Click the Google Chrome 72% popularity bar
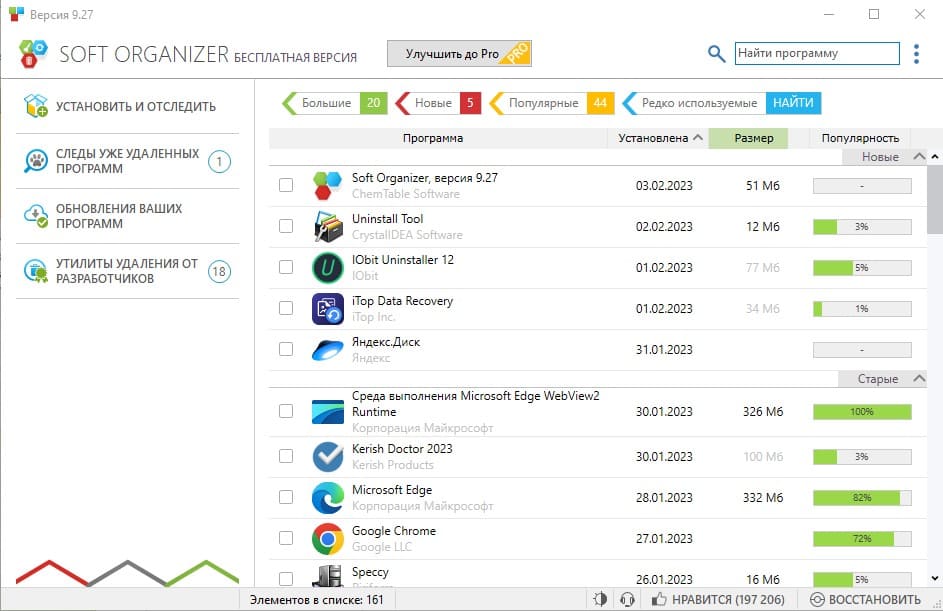943x611 pixels. pyautogui.click(x=862, y=538)
